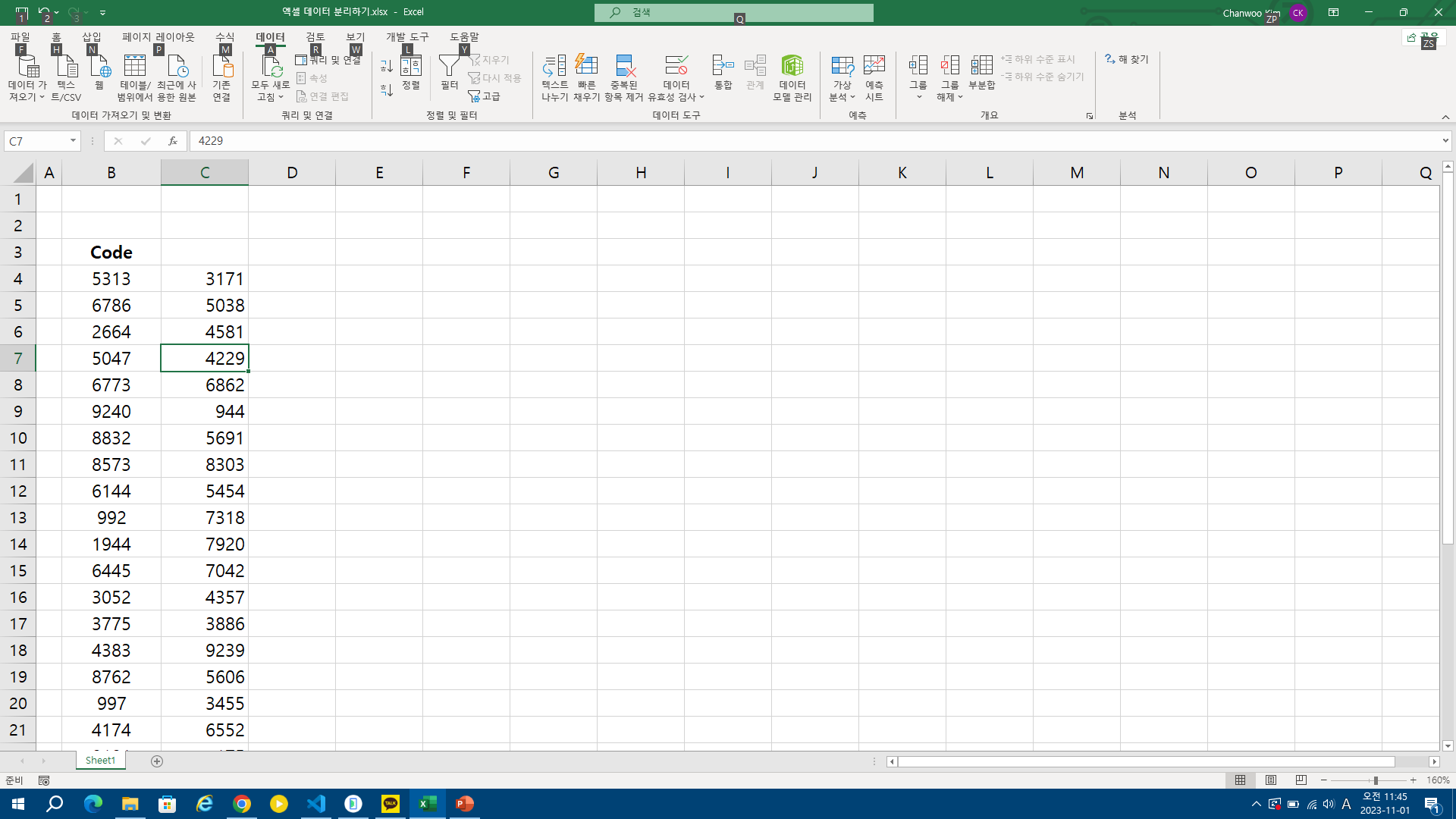
Task: Select the Sheet1 worksheet tab
Action: [100, 761]
